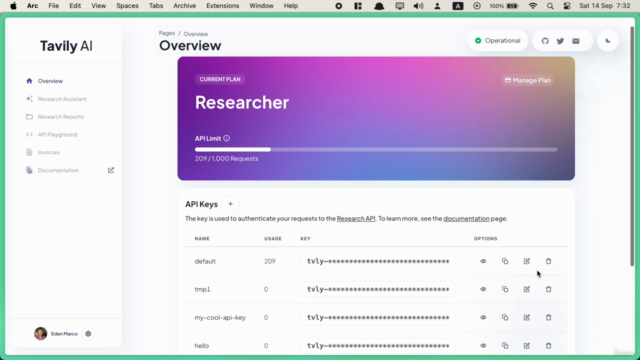Click '209 / 1,000 Requests' text

[227, 158]
